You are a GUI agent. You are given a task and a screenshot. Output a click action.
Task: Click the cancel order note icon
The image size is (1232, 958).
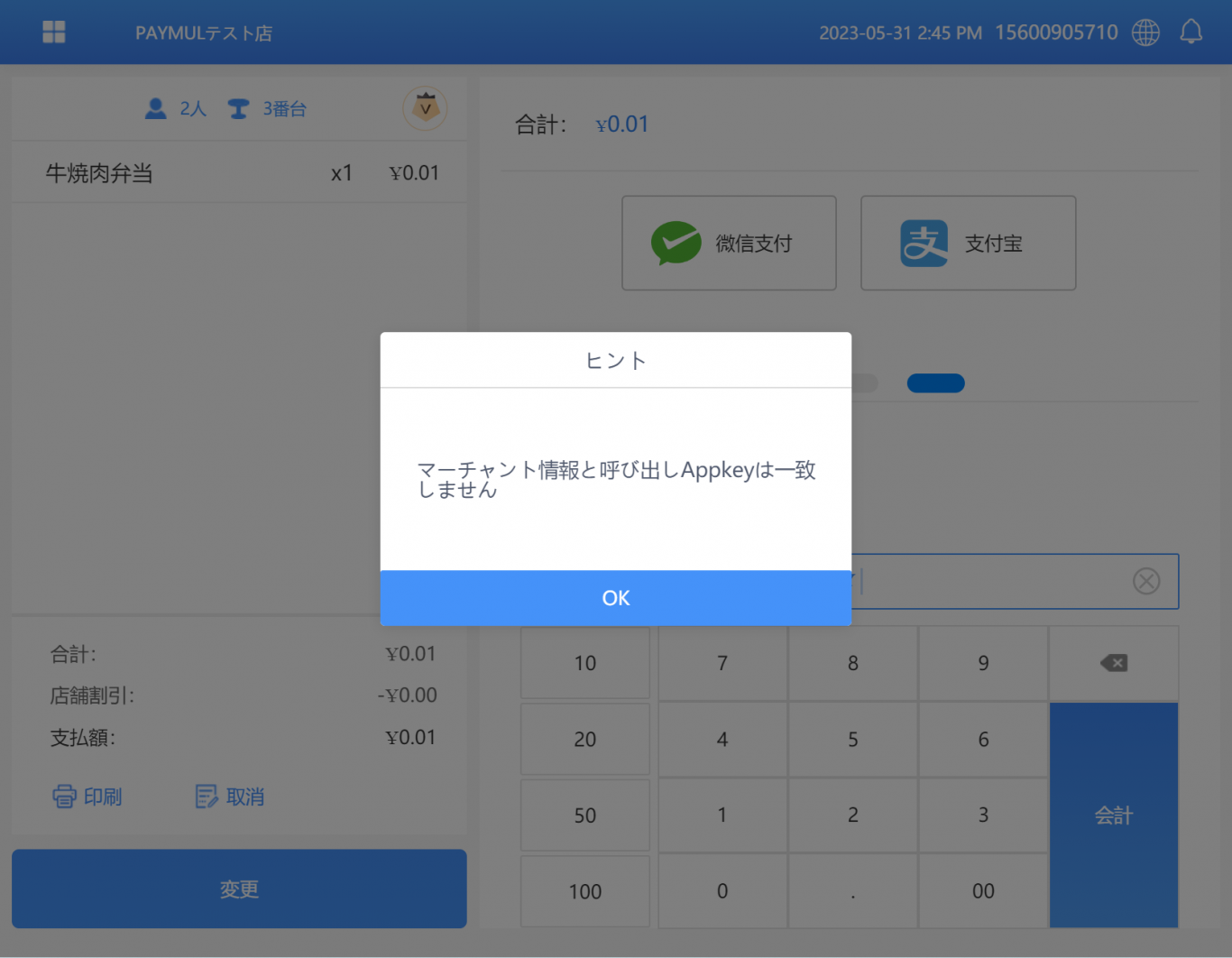207,797
